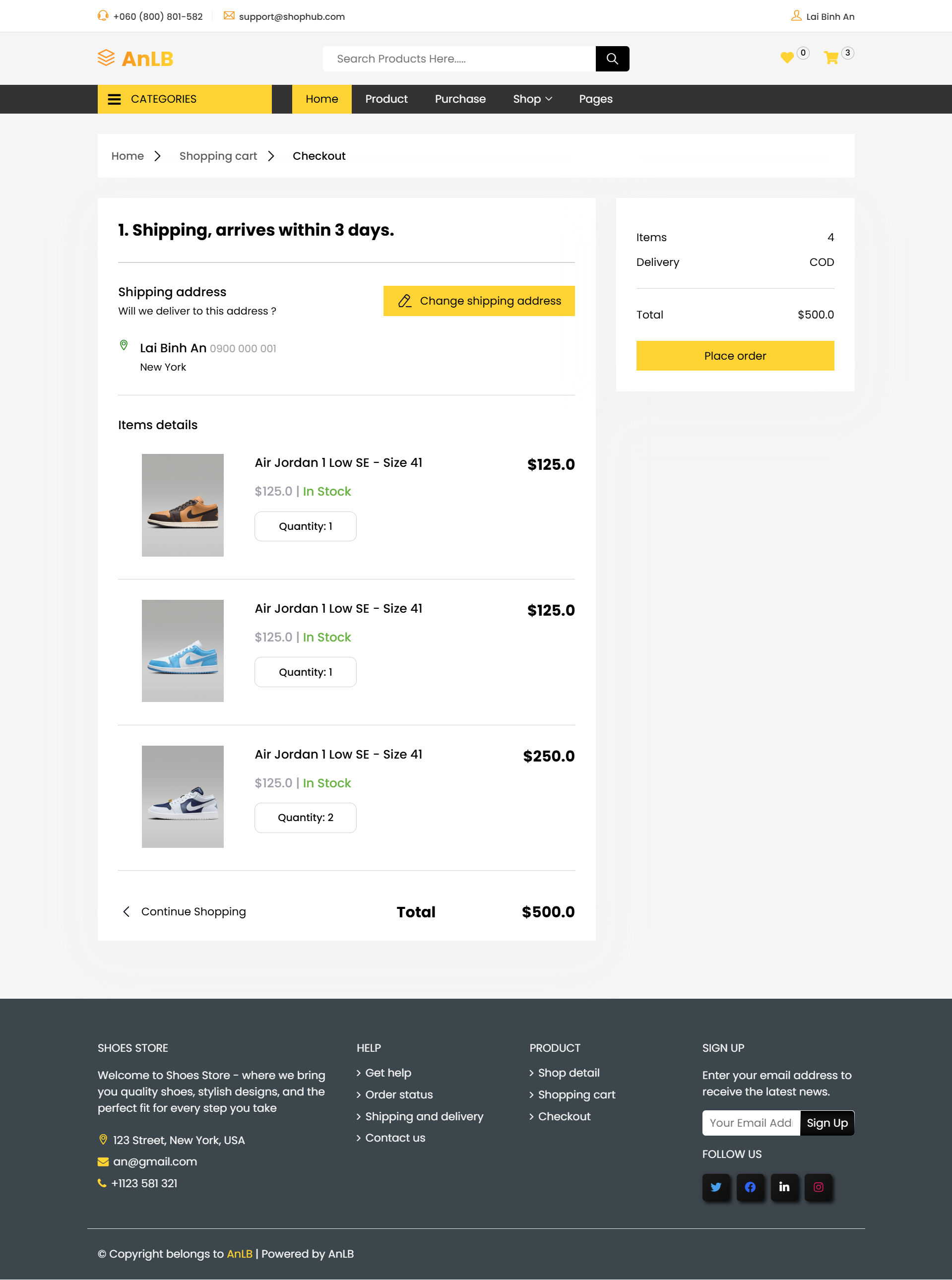This screenshot has width=952, height=1280.
Task: Click the pencil edit icon on Change shipping address
Action: click(404, 301)
